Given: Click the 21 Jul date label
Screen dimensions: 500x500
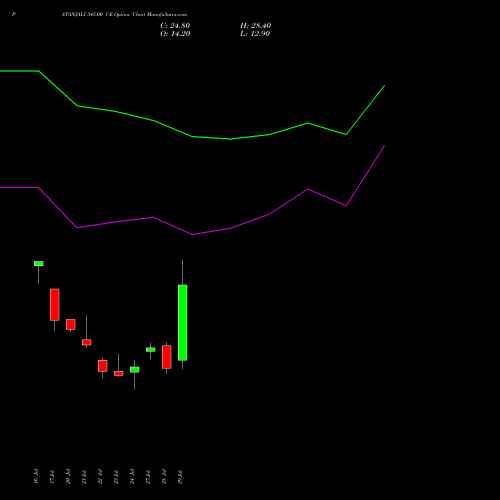Looking at the screenshot, I should [84, 476].
